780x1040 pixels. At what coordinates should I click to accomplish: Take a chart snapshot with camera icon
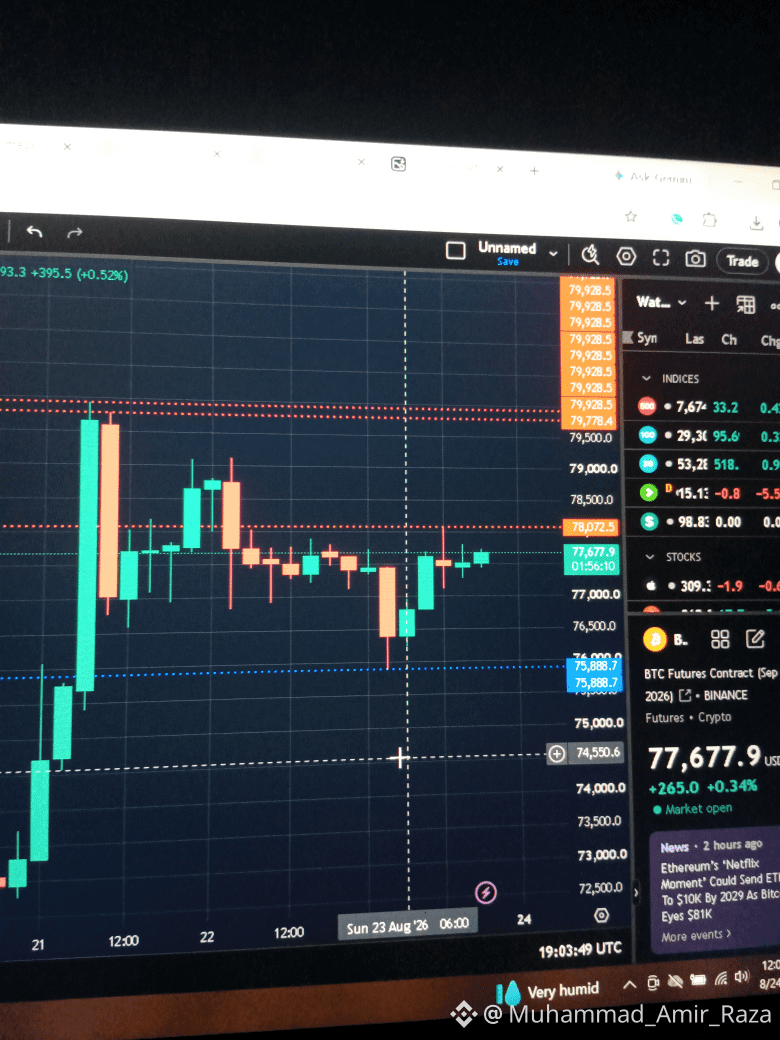coord(695,259)
